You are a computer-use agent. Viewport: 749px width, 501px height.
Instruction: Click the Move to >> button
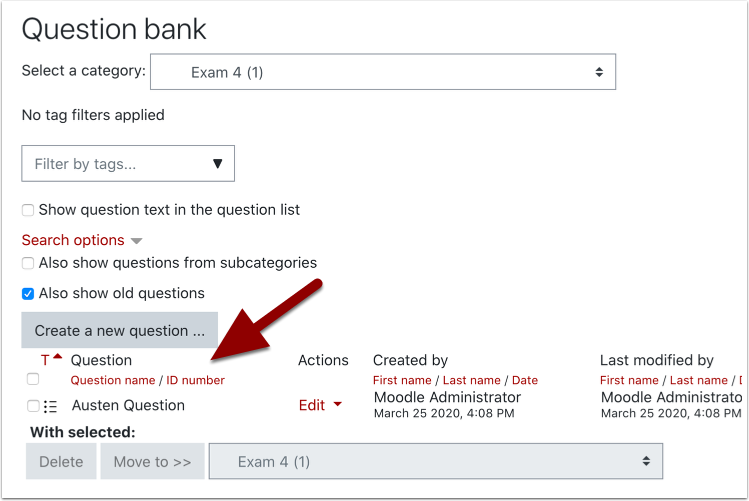(152, 462)
